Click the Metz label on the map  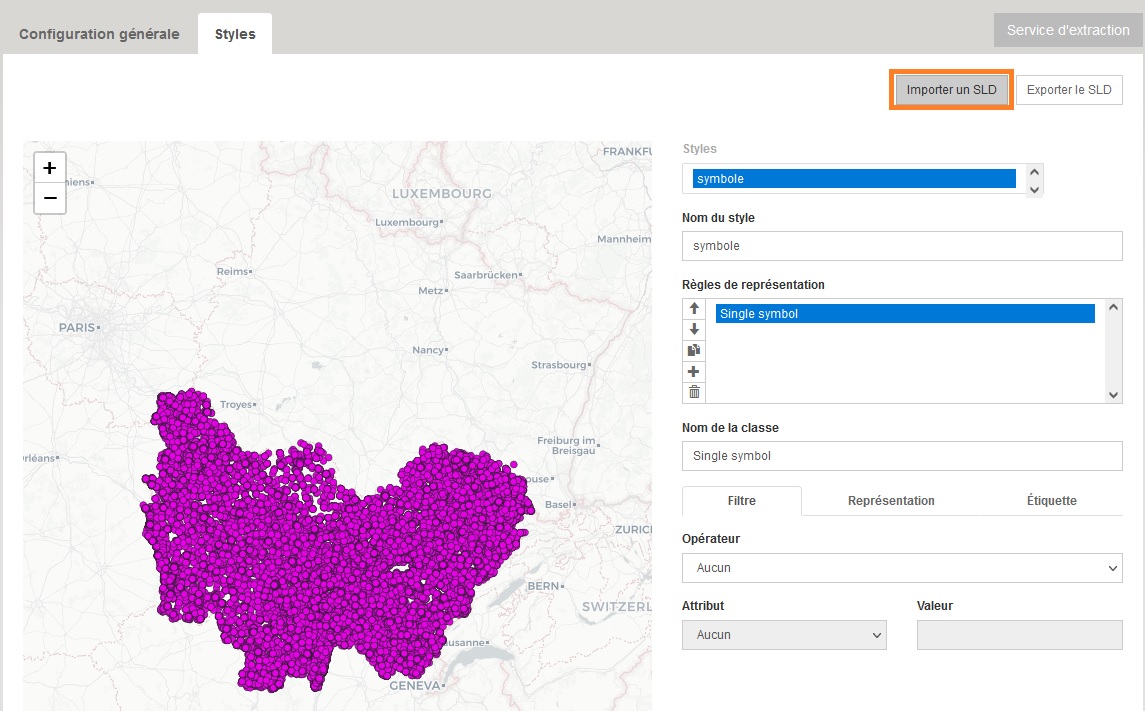click(x=431, y=291)
